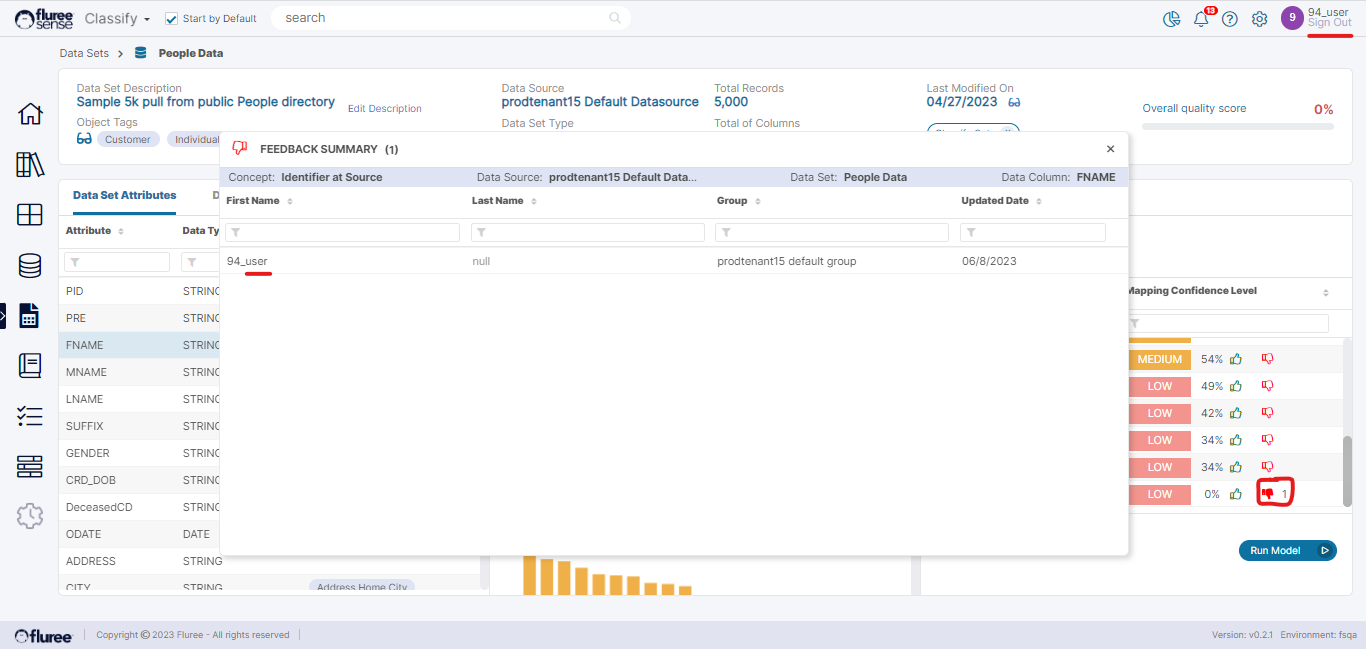Open the library books sidebar icon
The image size is (1366, 649).
click(x=30, y=165)
